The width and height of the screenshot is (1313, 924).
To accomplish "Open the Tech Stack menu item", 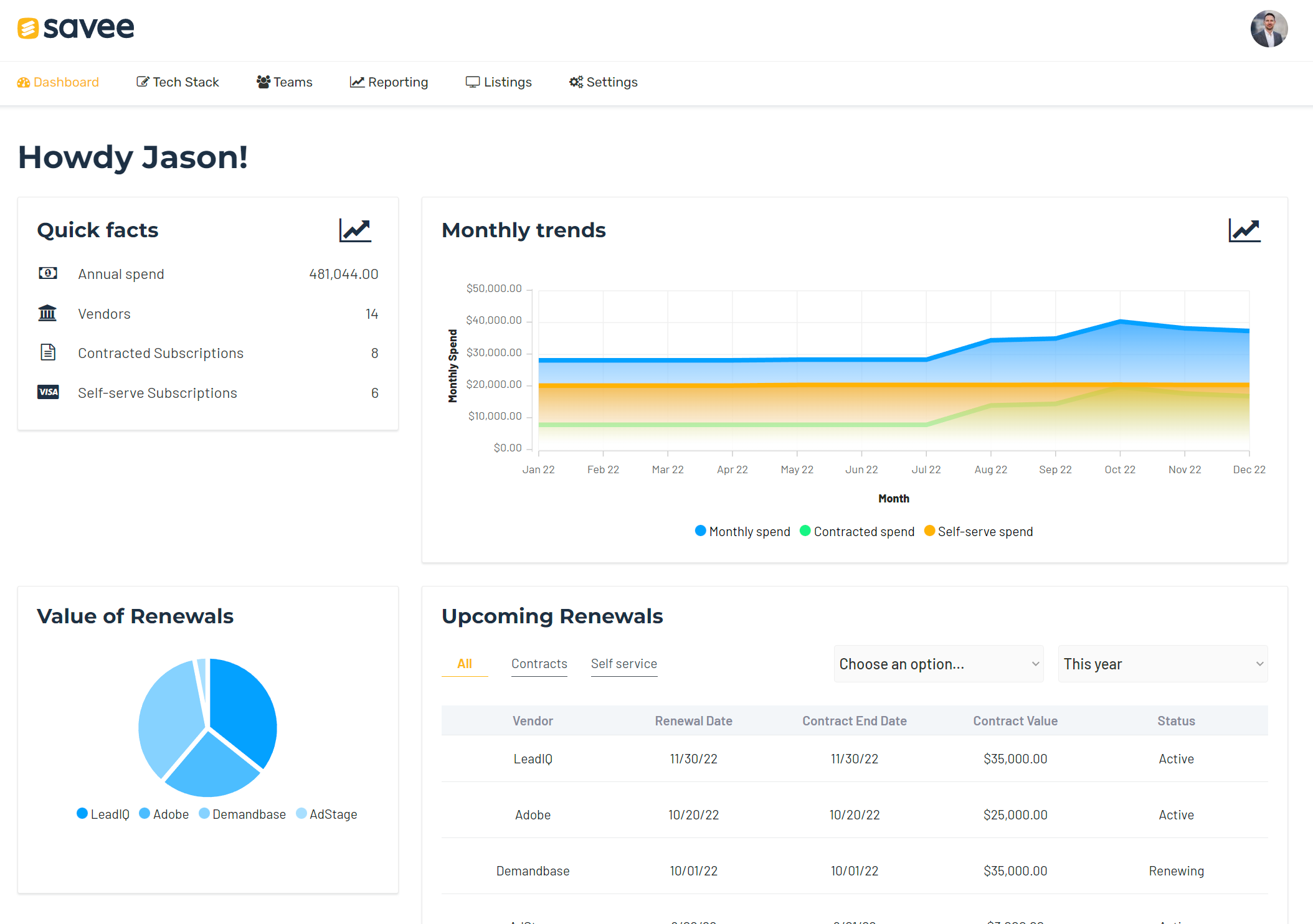I will pos(178,82).
